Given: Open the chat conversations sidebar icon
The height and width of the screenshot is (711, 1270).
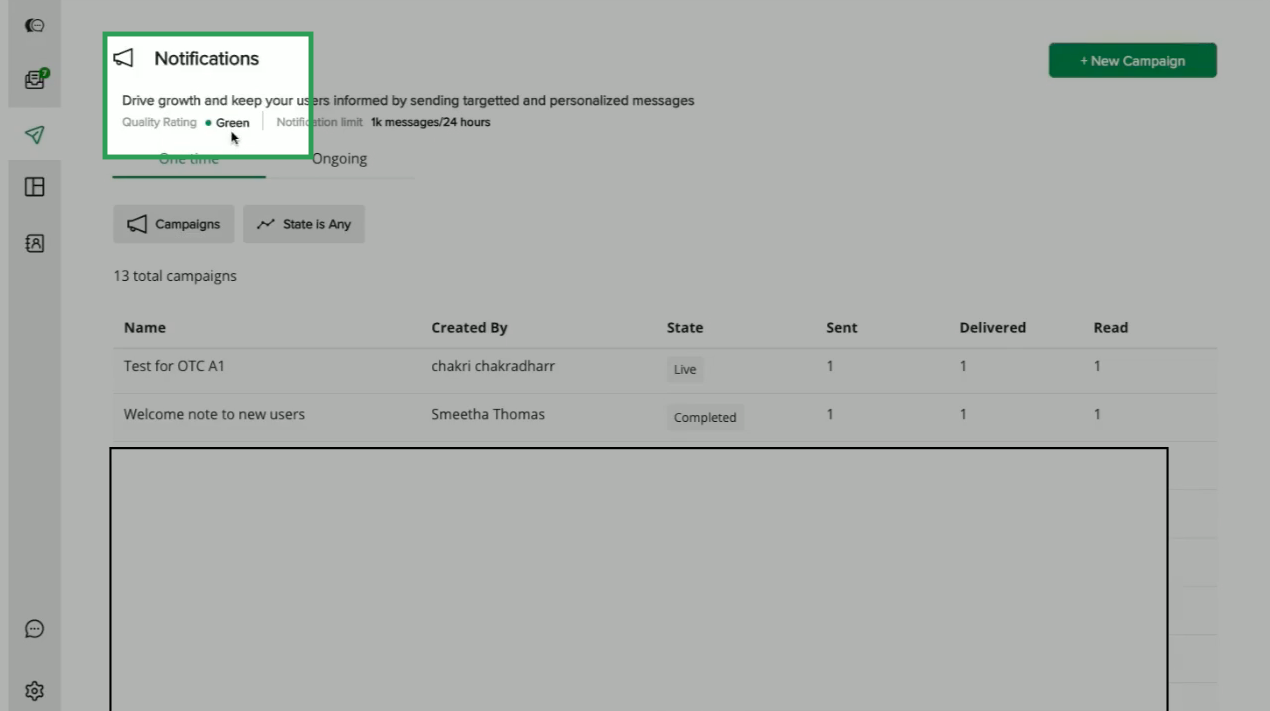Looking at the screenshot, I should [34, 26].
